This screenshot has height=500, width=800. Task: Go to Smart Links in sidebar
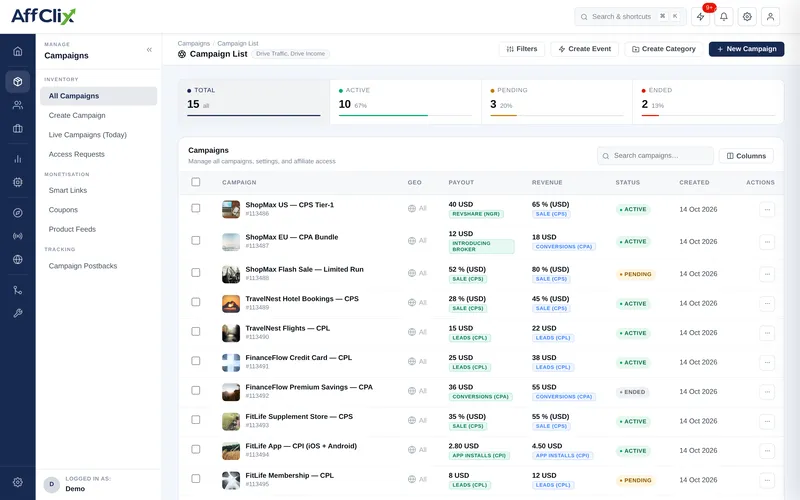point(68,190)
